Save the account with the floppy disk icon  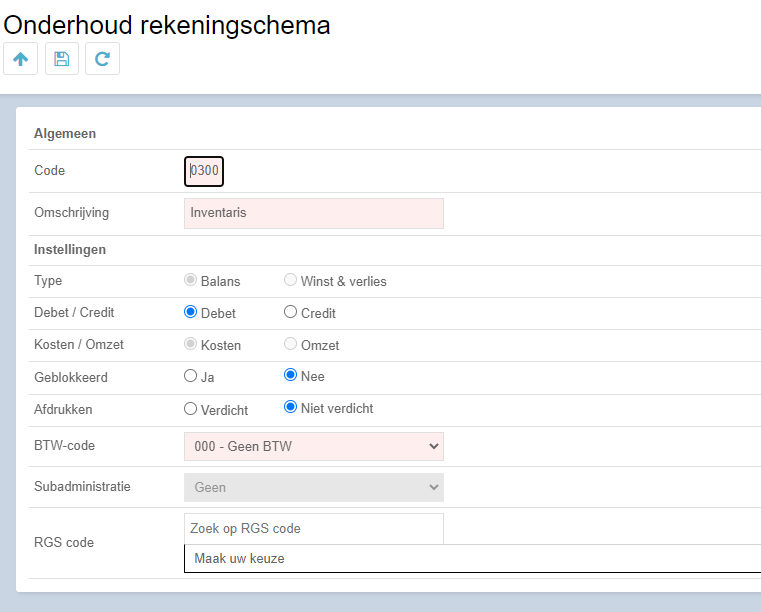(62, 59)
